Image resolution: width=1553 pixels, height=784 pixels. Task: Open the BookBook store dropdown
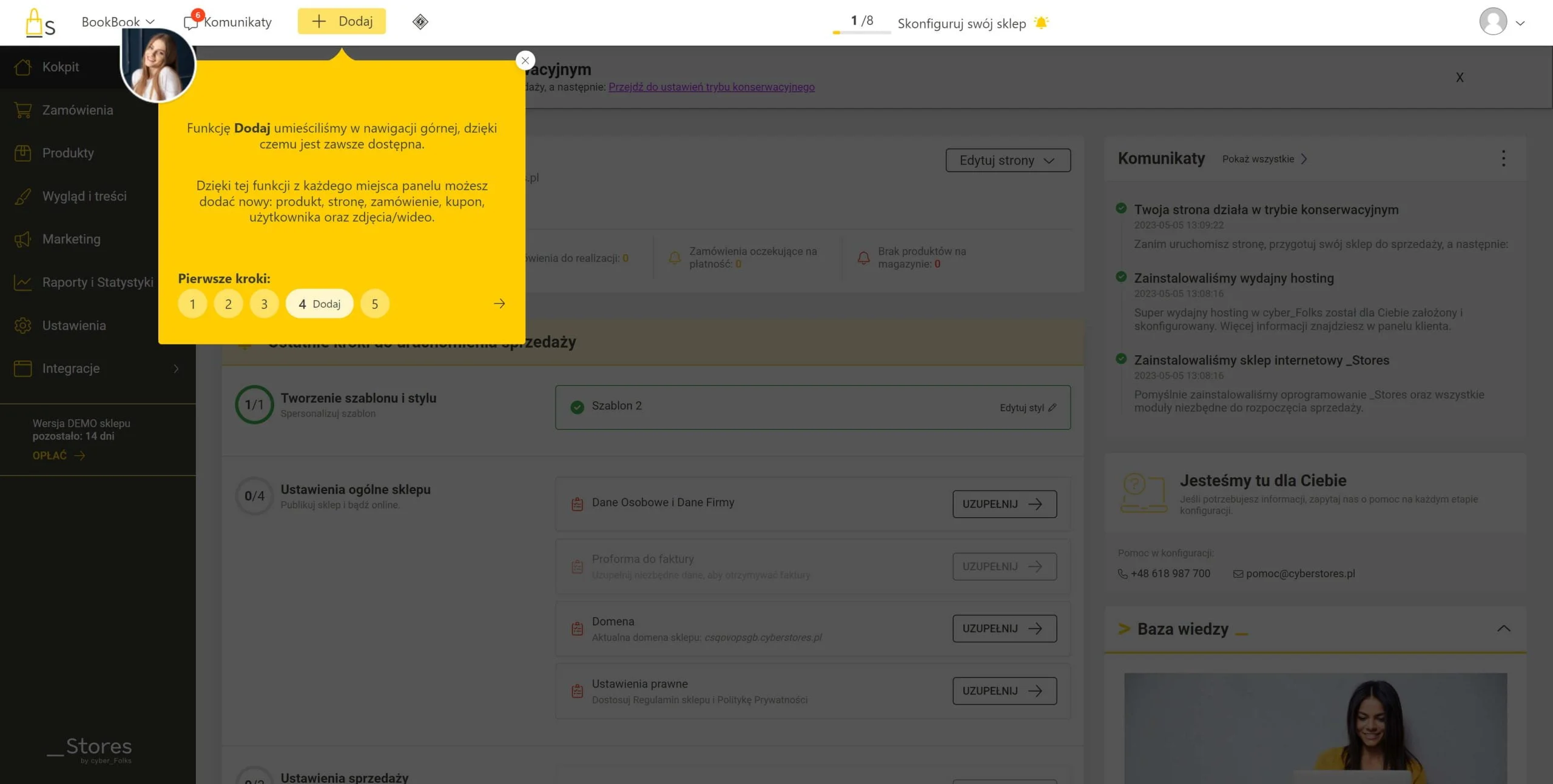pos(118,22)
